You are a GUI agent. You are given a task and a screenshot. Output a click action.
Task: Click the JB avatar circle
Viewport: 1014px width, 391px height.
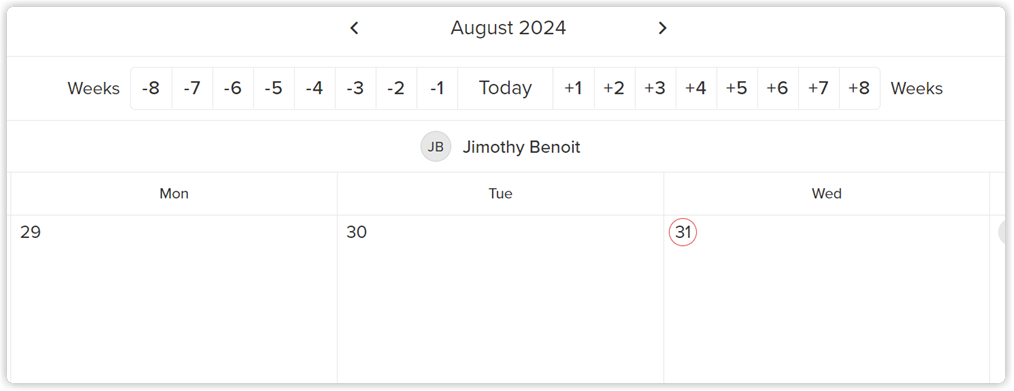point(436,147)
